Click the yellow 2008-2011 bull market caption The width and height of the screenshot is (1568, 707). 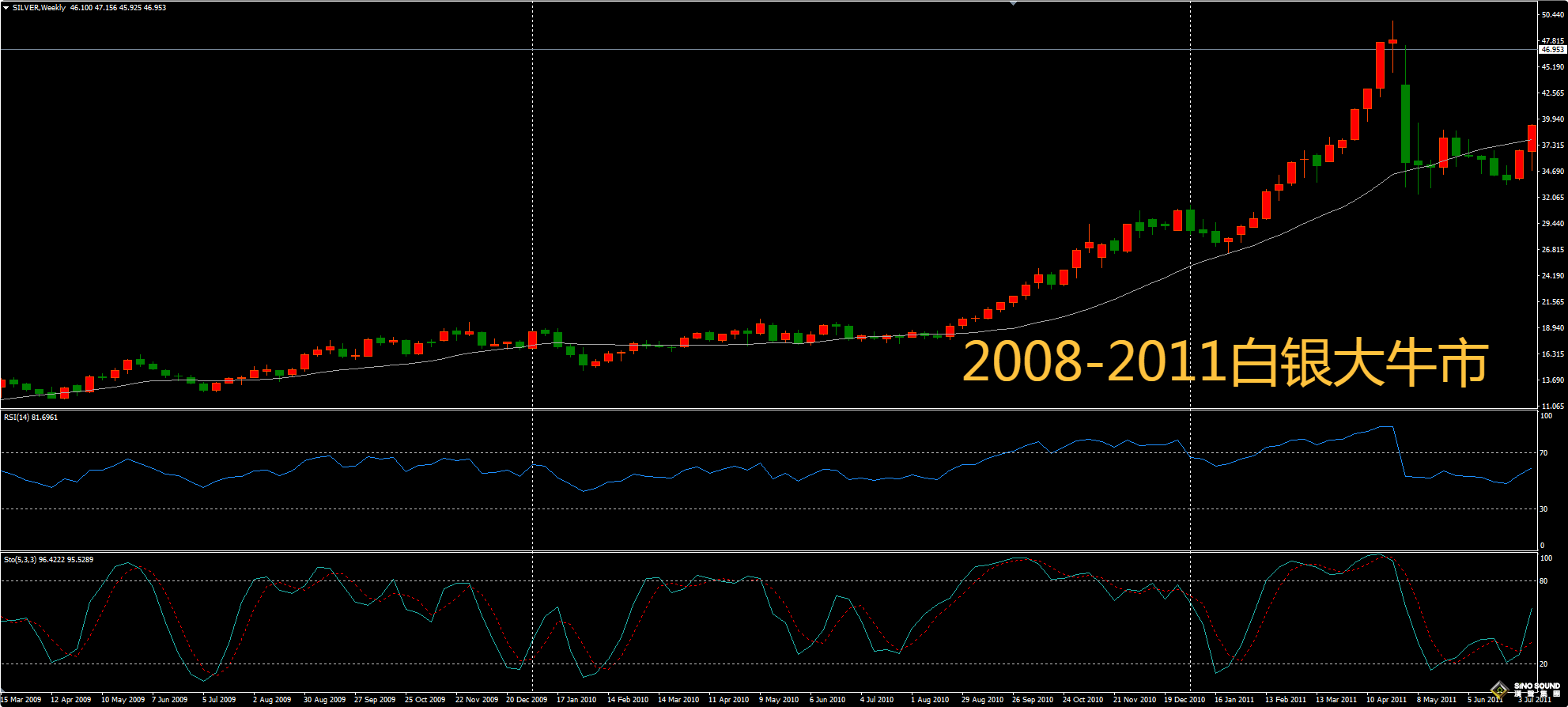click(x=1225, y=363)
